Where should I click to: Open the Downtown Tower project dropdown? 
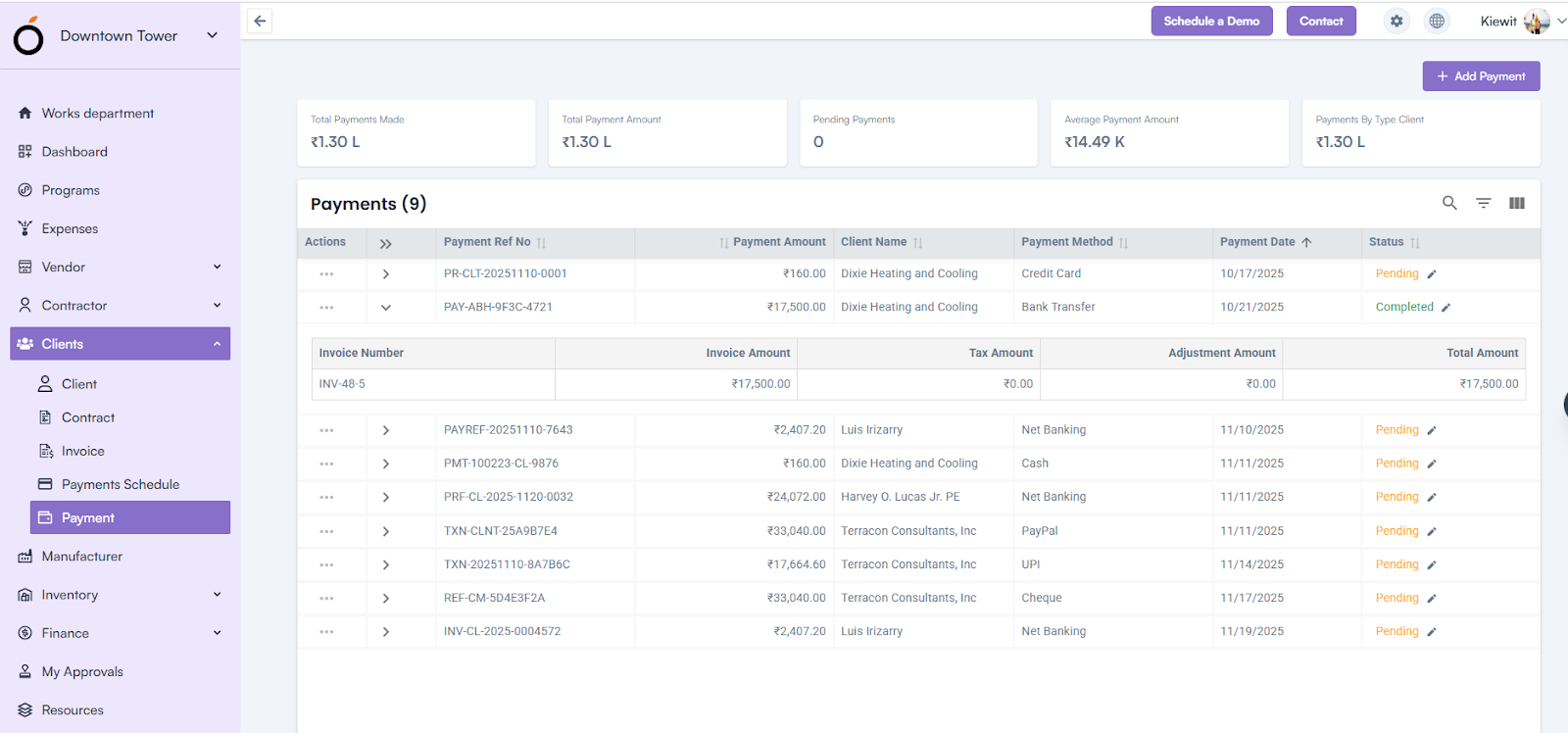pos(212,35)
